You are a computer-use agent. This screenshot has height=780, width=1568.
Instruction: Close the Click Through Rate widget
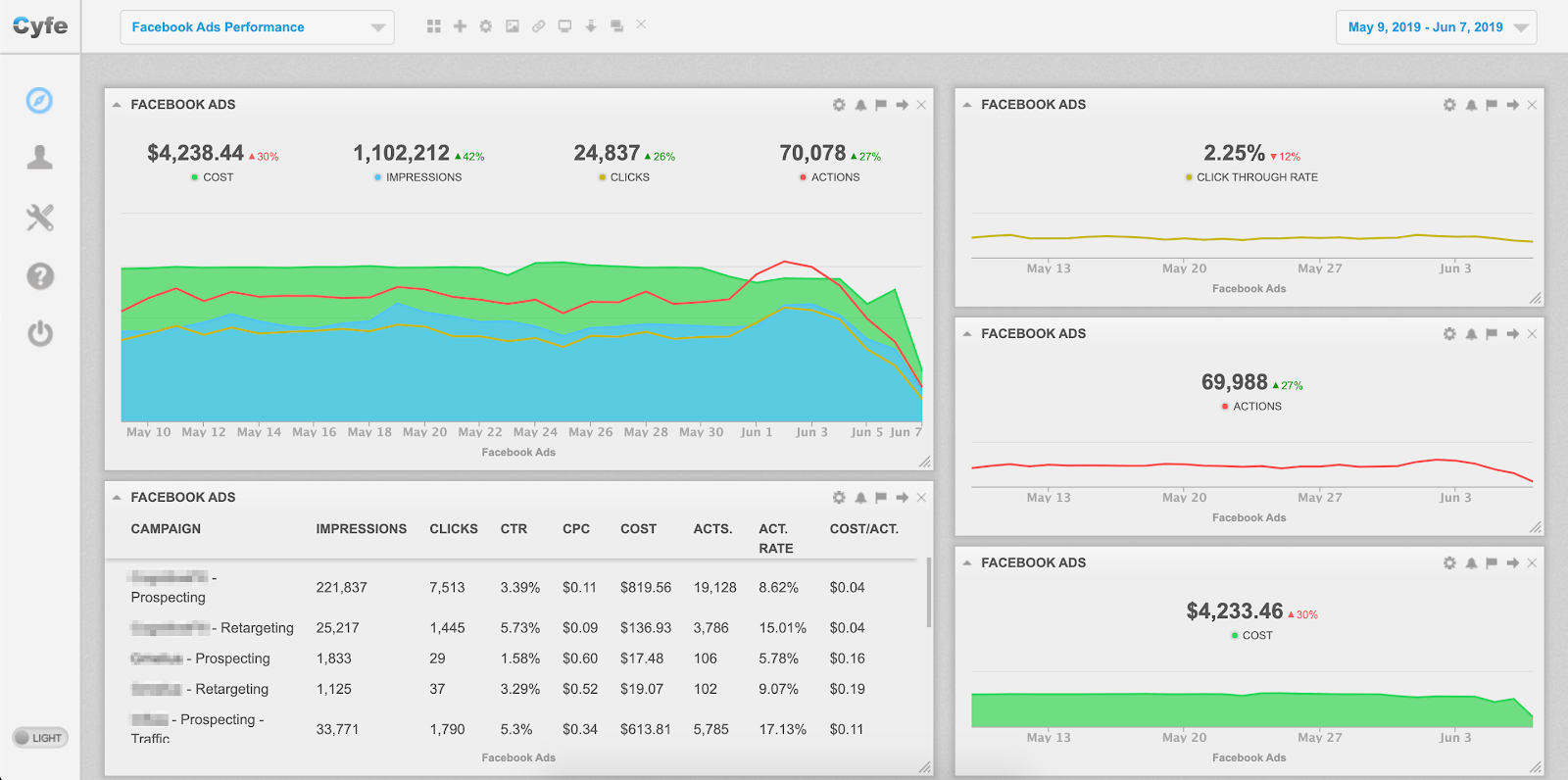1532,105
